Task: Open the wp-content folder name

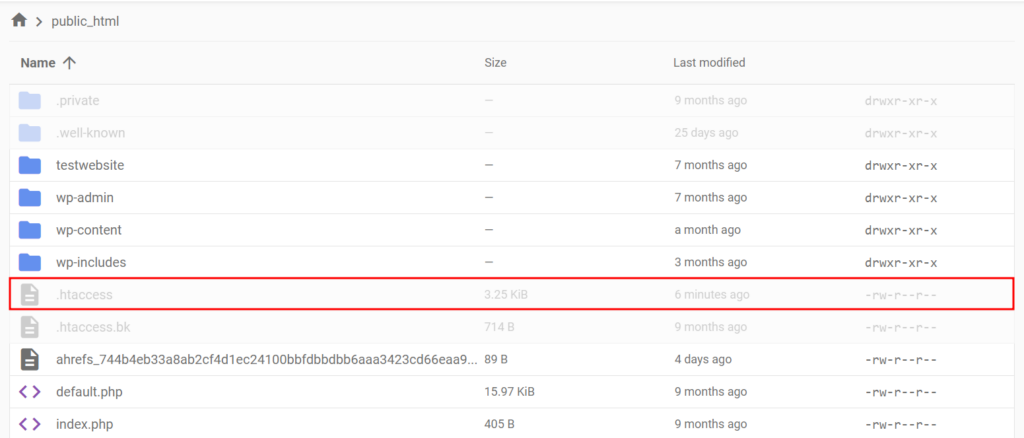Action: tap(89, 230)
